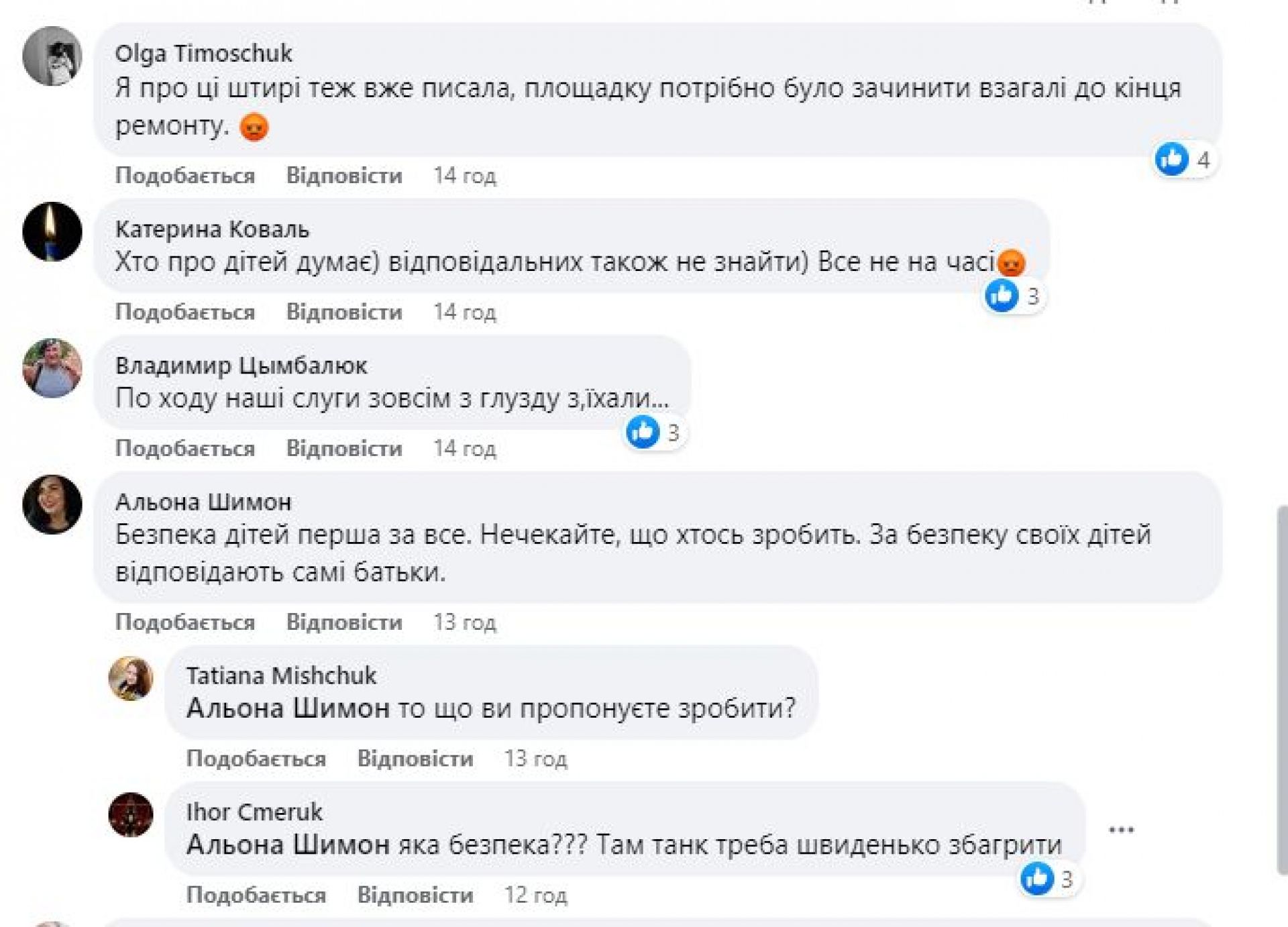The width and height of the screenshot is (1288, 927).
Task: Click the 13 год timestamp on Альона Шимон's comment
Action: (x=465, y=622)
